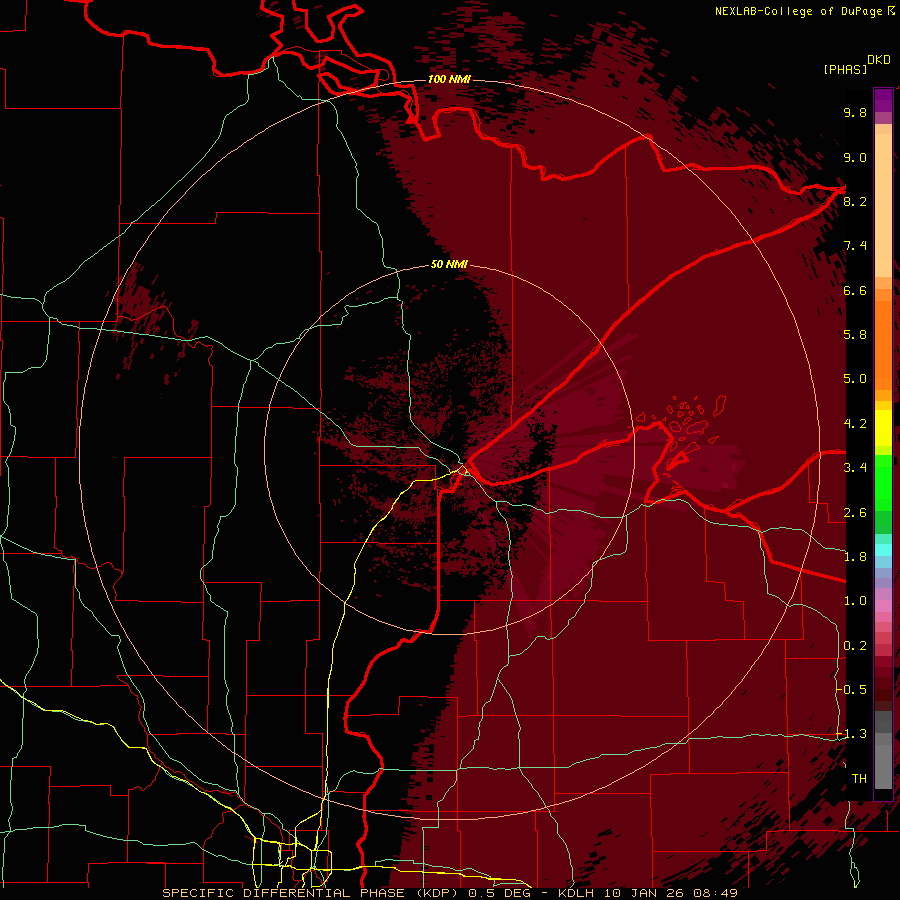Select the 3.4 legend value

855,468
